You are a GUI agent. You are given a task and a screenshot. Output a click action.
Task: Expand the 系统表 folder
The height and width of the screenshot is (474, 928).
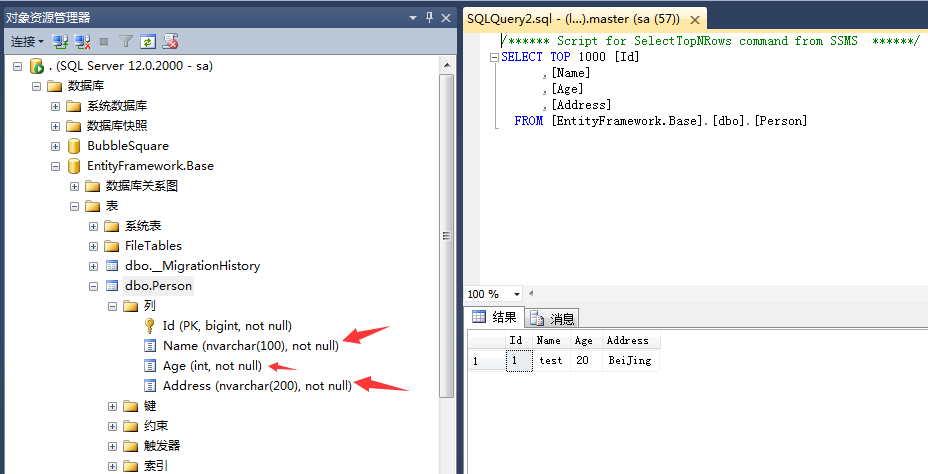[x=93, y=226]
